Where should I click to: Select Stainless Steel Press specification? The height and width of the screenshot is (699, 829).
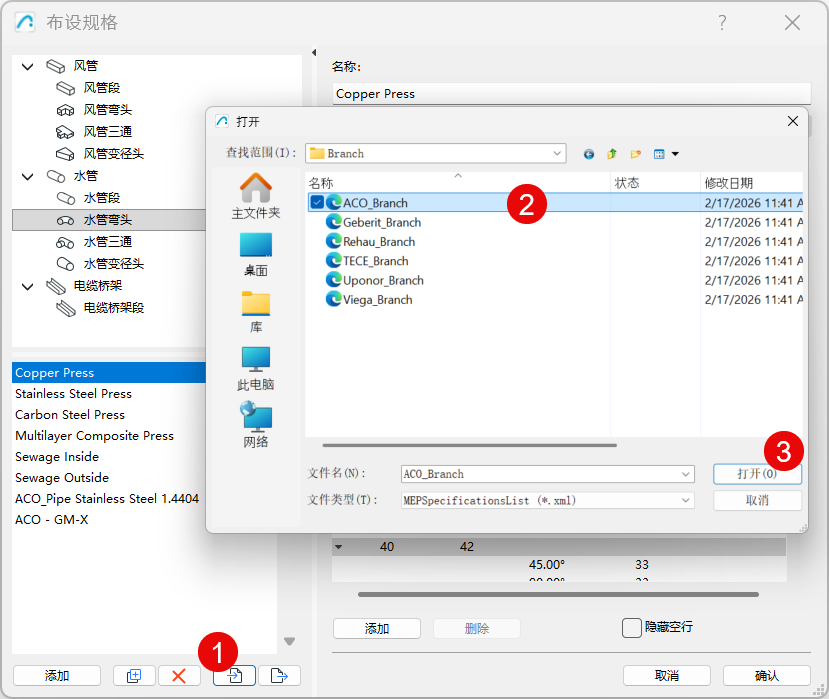pyautogui.click(x=73, y=394)
